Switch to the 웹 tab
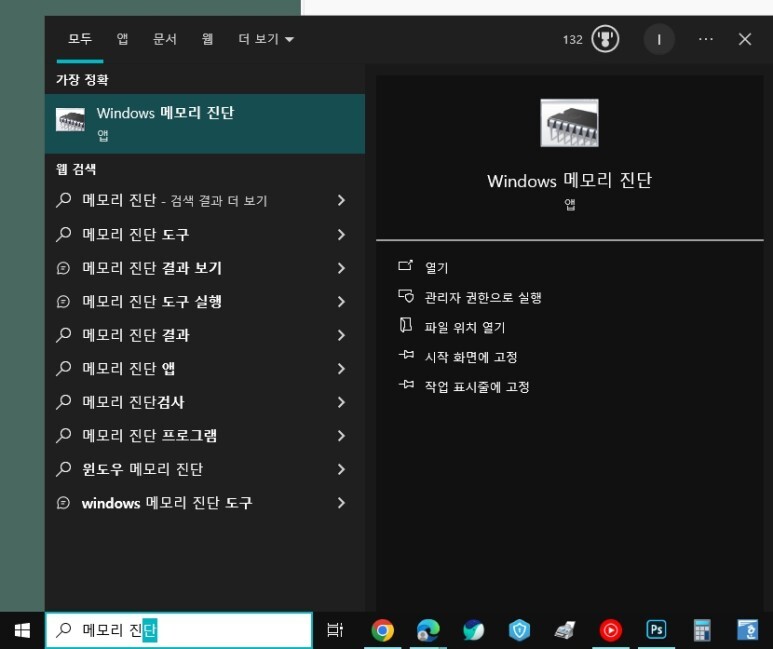 pos(207,39)
